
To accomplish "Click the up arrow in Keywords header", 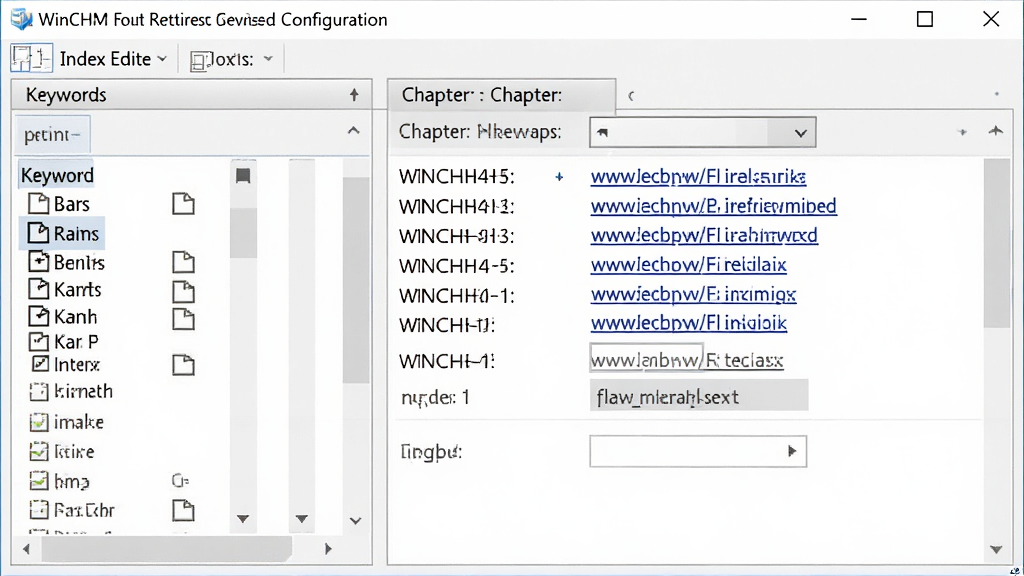I will click(354, 95).
